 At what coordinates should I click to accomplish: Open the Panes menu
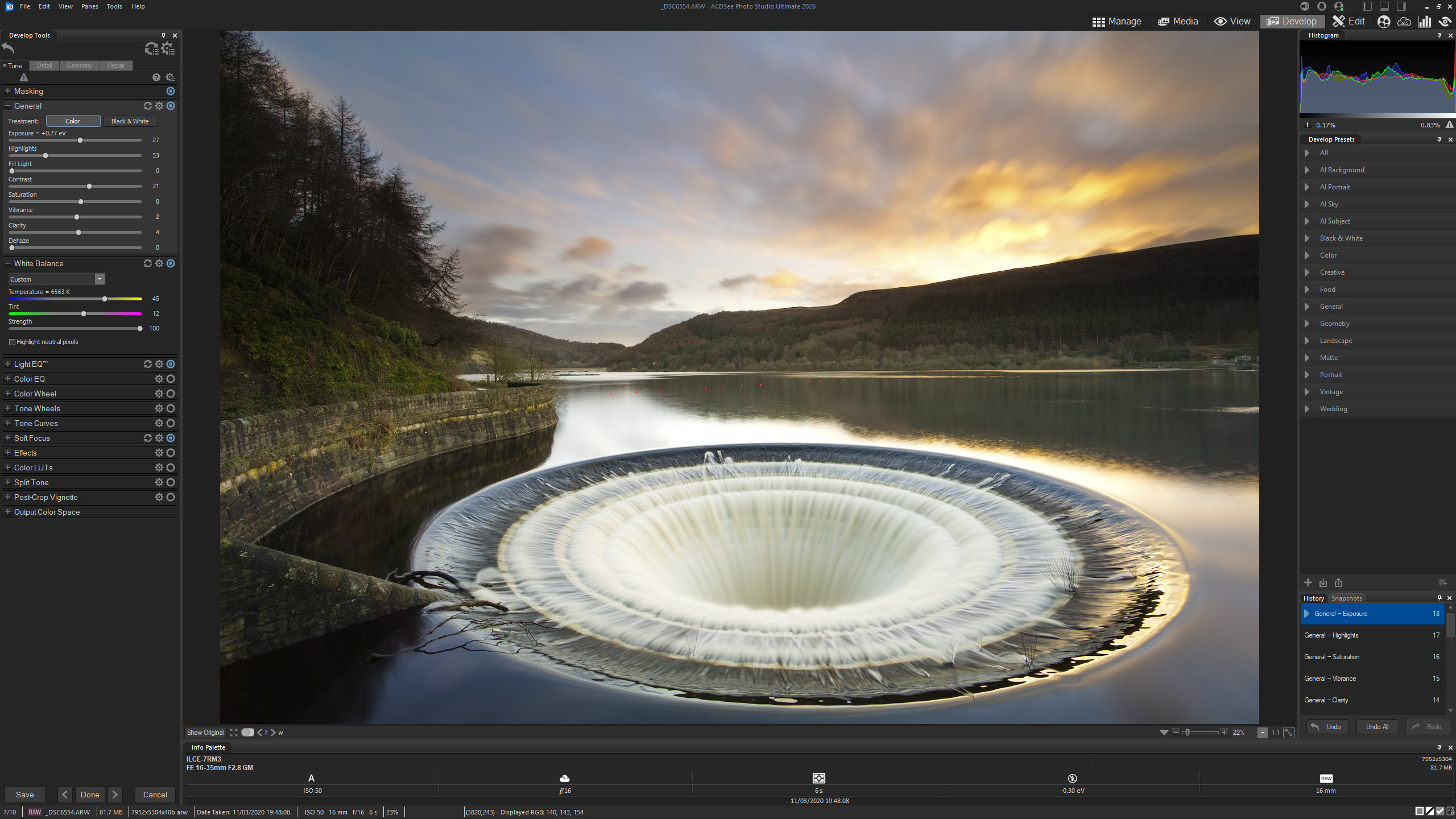[x=89, y=6]
